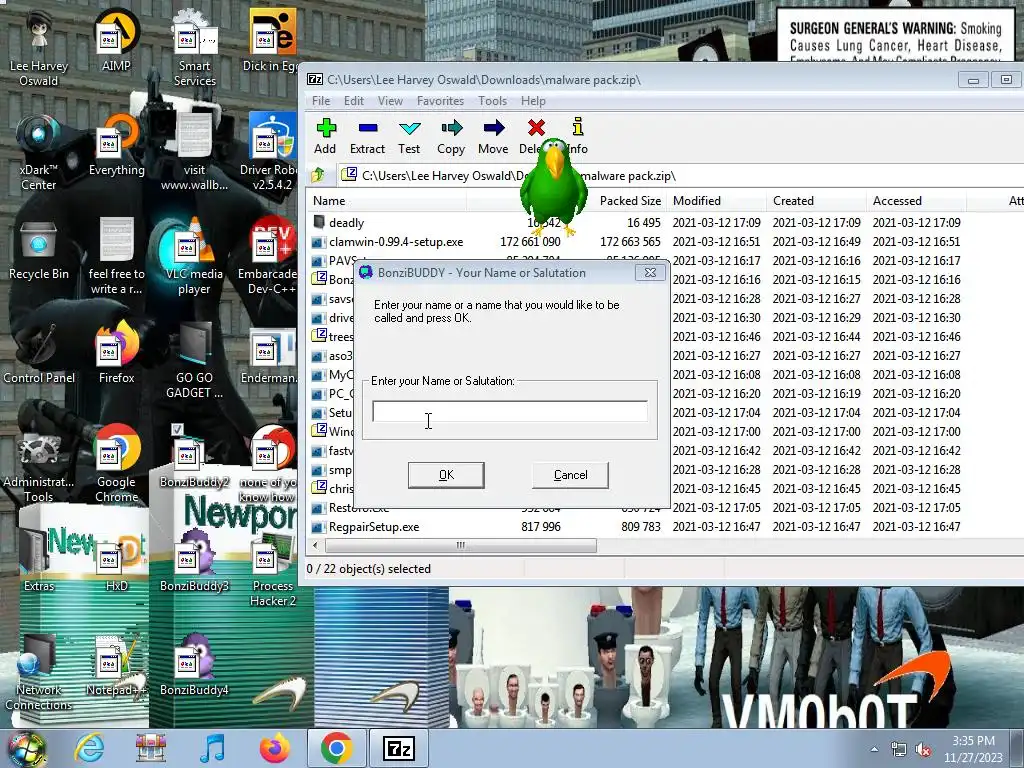Open the View menu in 7-Zip
This screenshot has width=1024, height=768.
click(x=390, y=101)
